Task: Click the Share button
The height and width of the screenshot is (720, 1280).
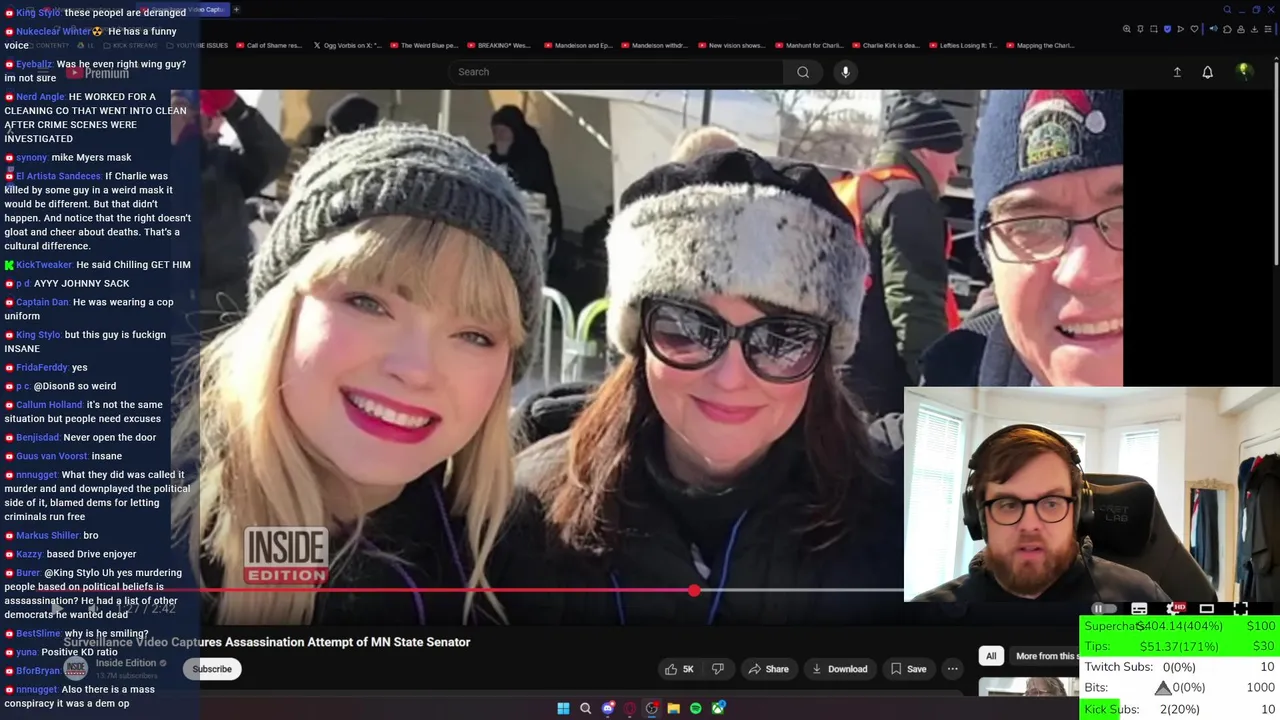Action: (769, 669)
